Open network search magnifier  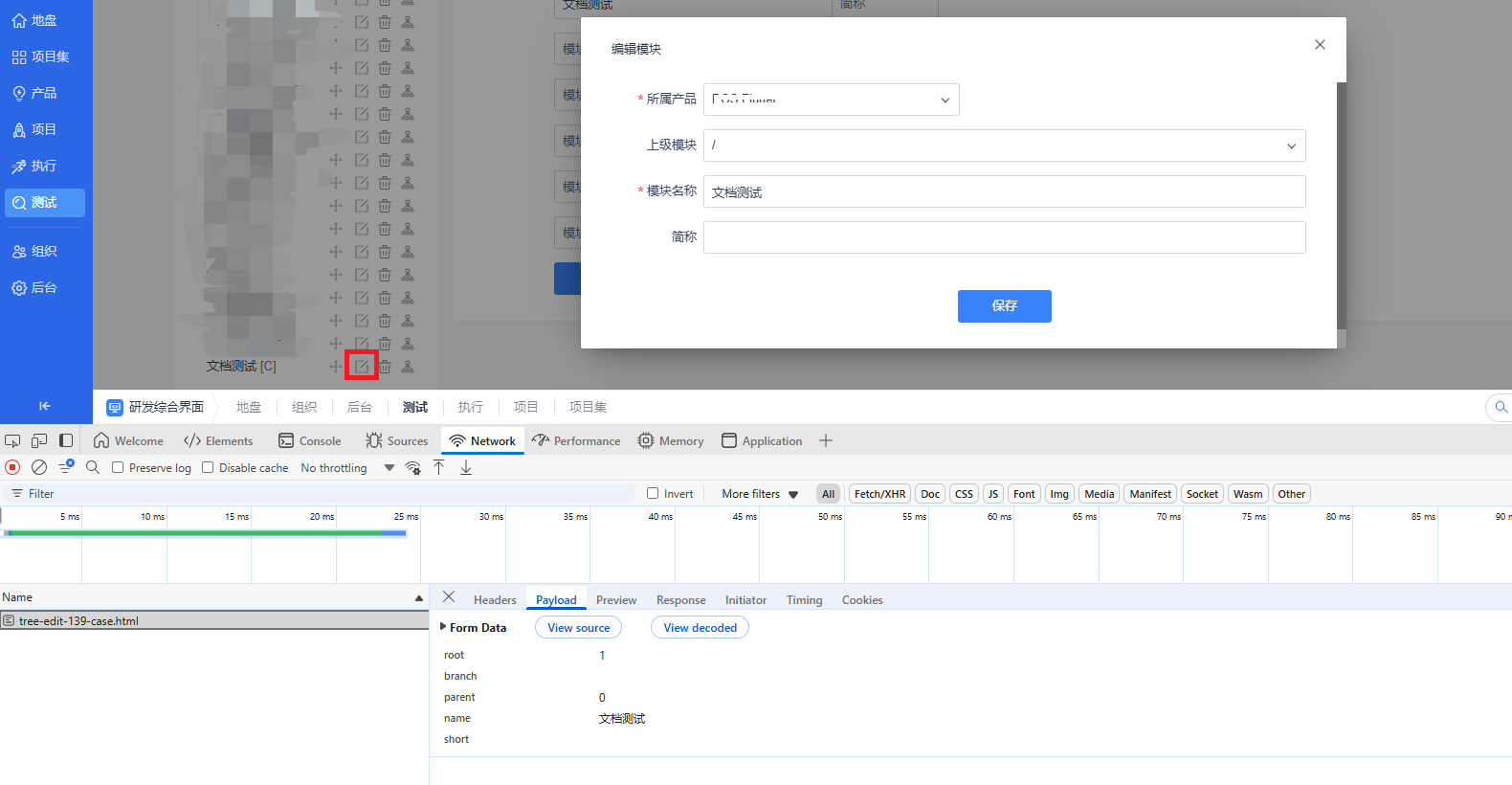(x=93, y=467)
